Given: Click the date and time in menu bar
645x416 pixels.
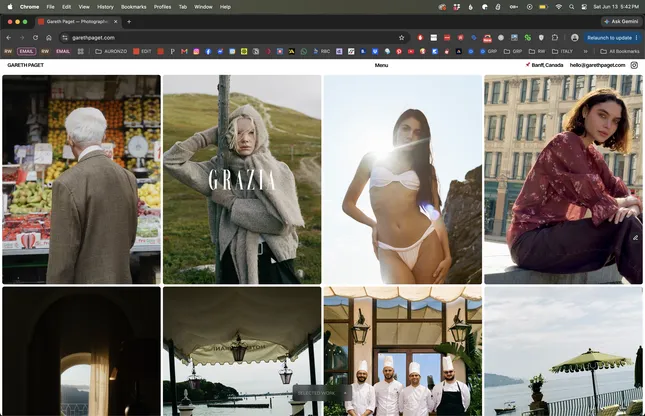Looking at the screenshot, I should pos(616,7).
